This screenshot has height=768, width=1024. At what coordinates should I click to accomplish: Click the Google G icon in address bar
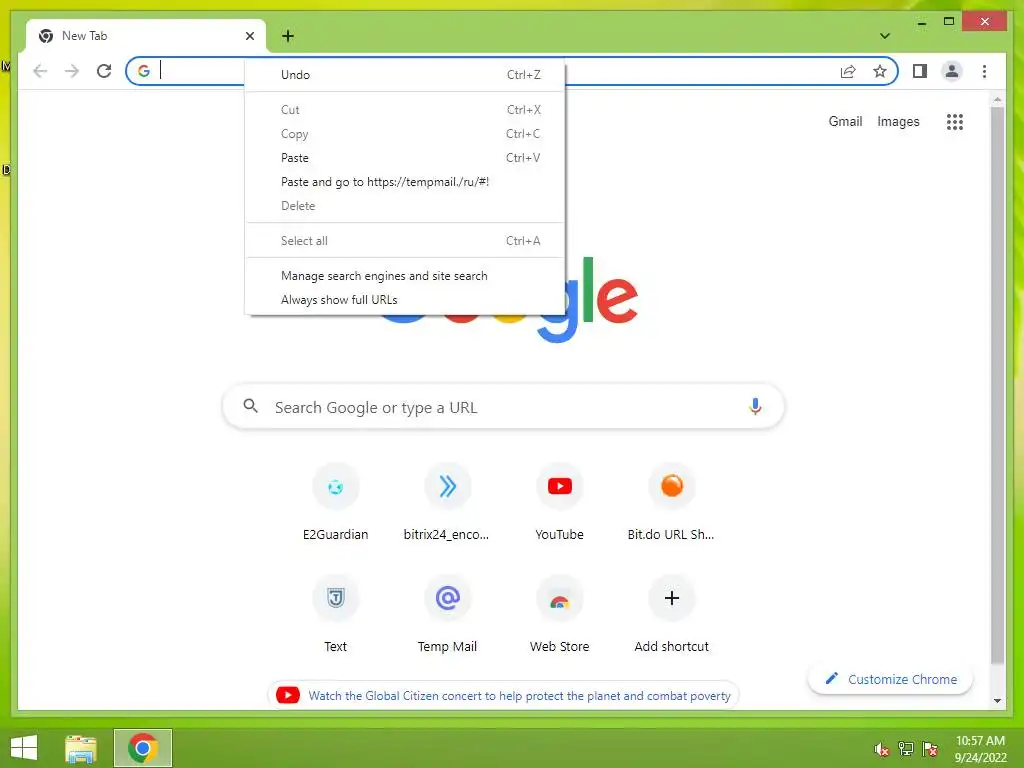144,71
